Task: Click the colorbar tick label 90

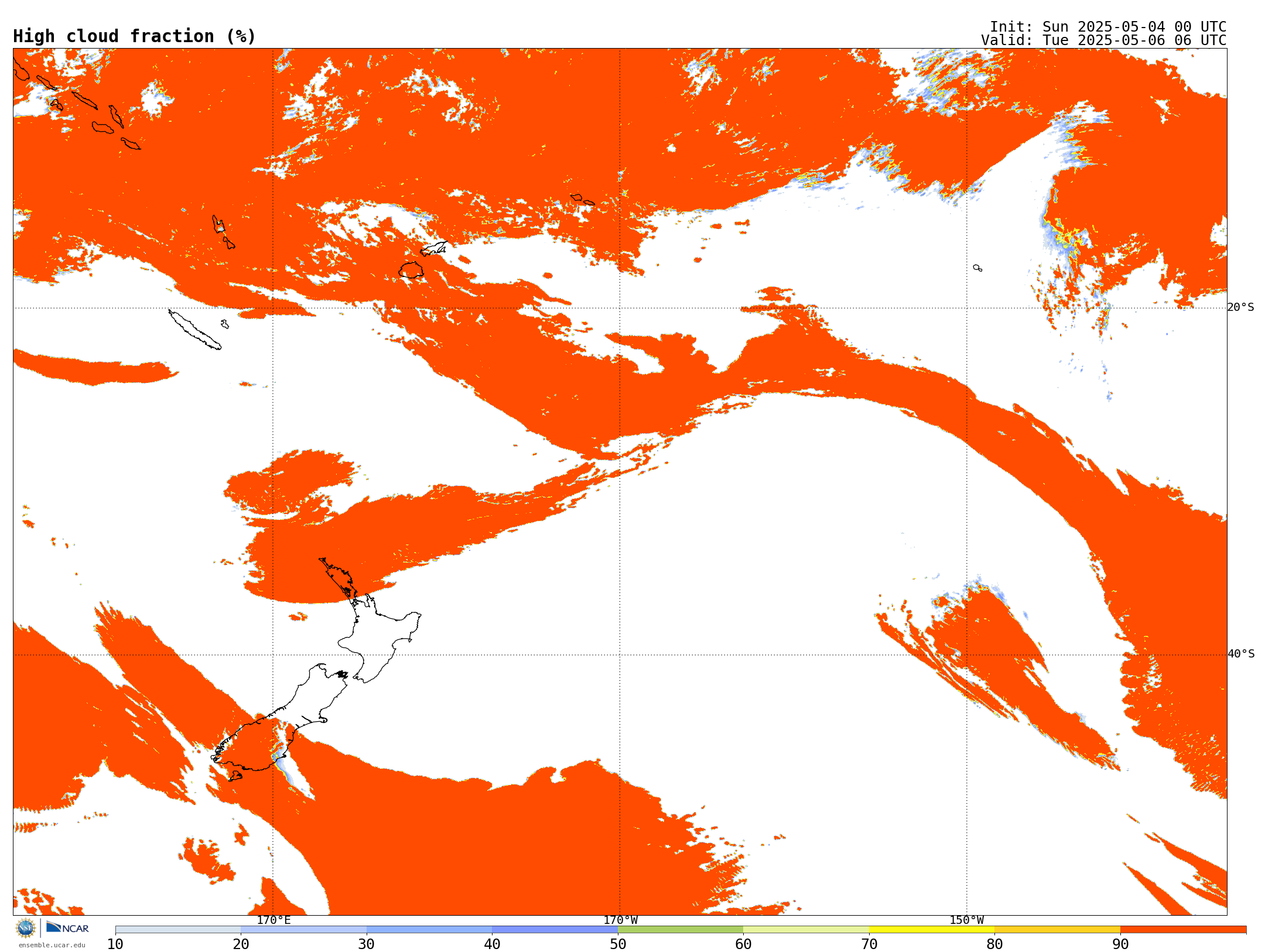Action: click(1120, 944)
